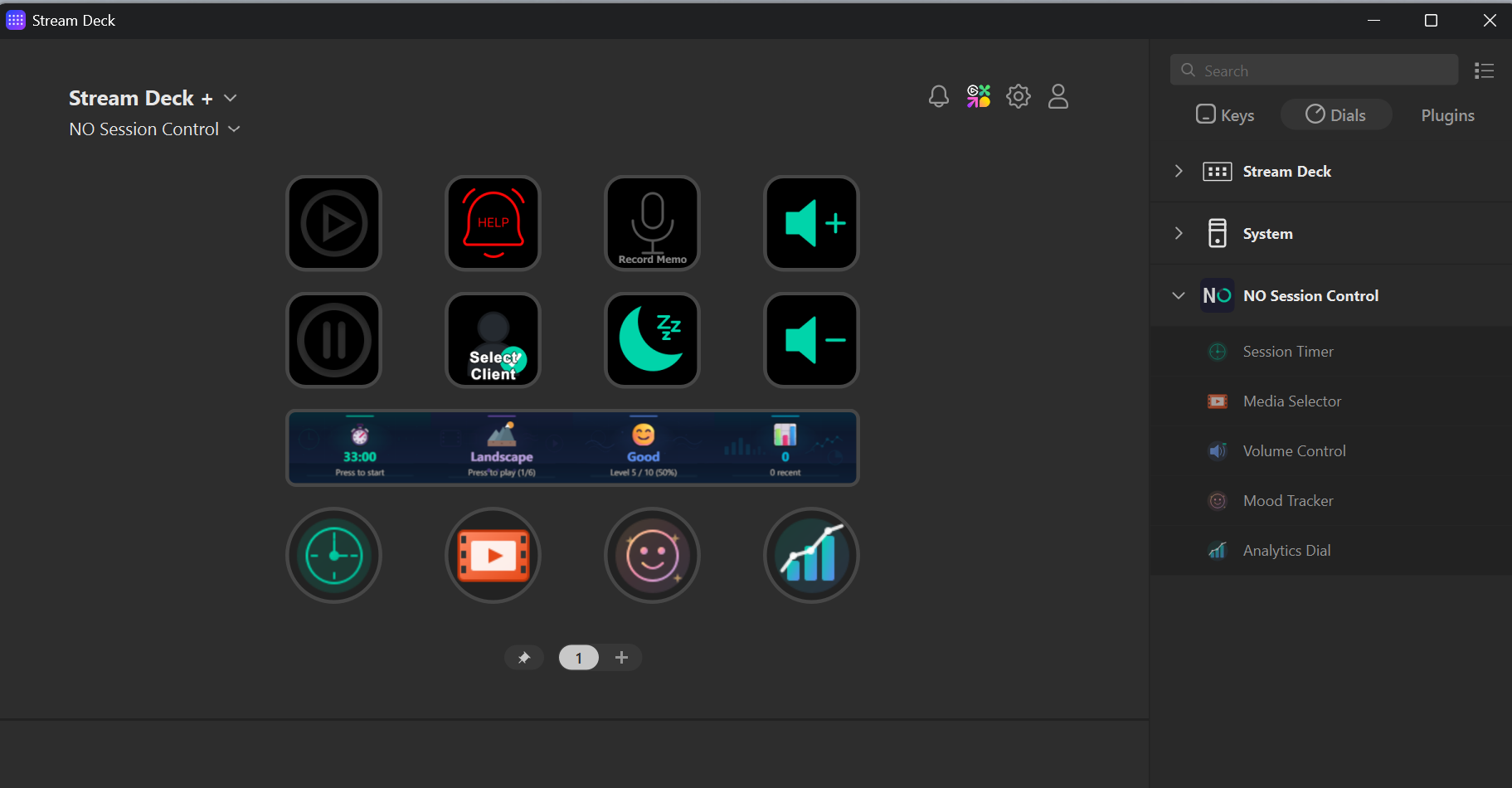Viewport: 1512px width, 788px height.
Task: Add a new page with plus button
Action: pos(621,657)
